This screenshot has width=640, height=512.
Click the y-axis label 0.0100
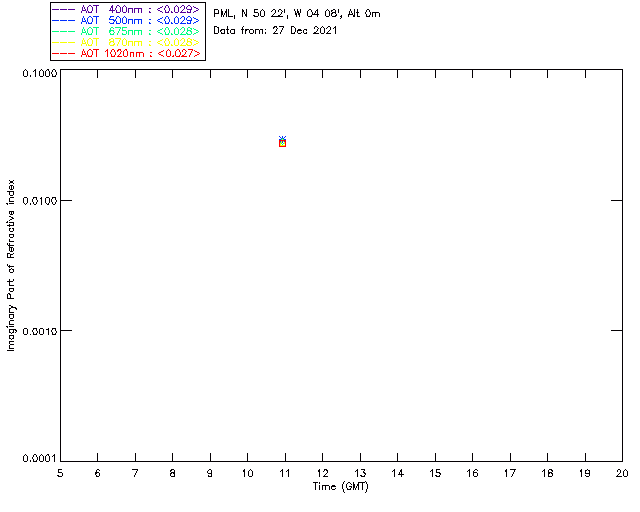click(x=40, y=201)
